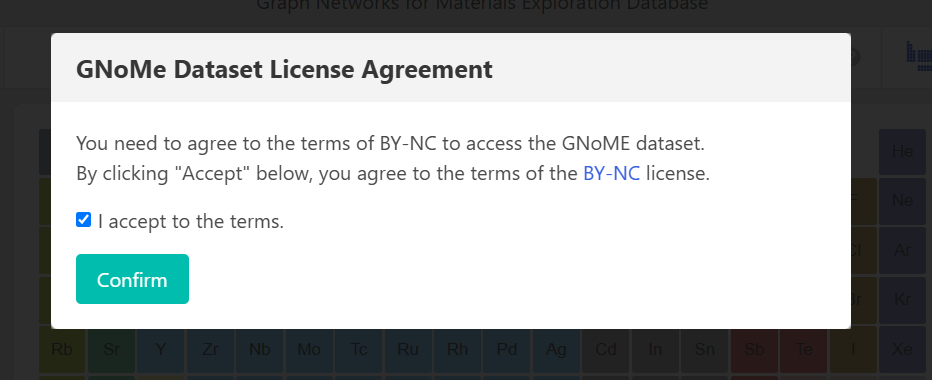Choose the Ar element tile

pos(902,250)
